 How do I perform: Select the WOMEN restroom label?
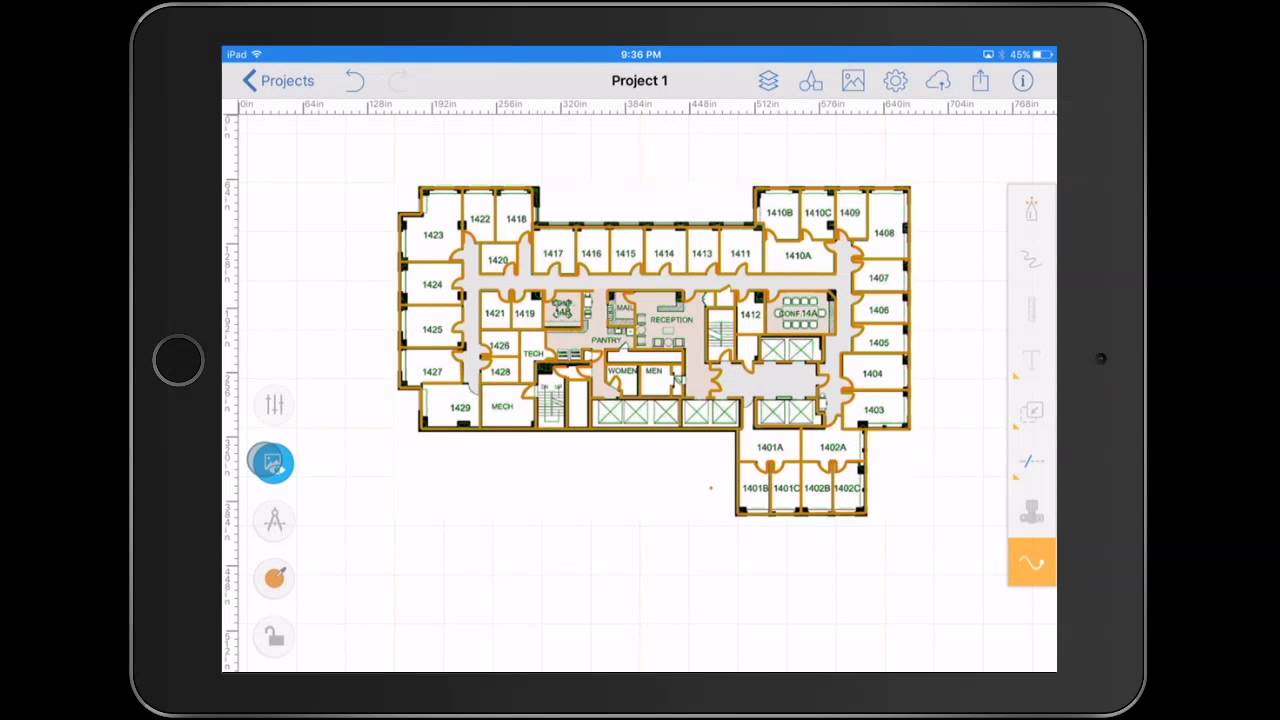pyautogui.click(x=622, y=371)
